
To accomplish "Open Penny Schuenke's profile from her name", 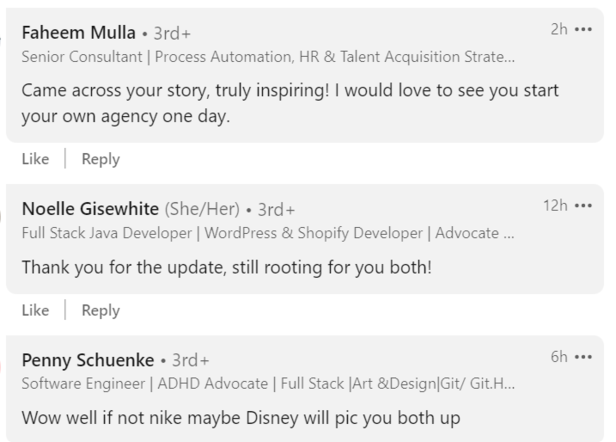I will coord(87,360).
